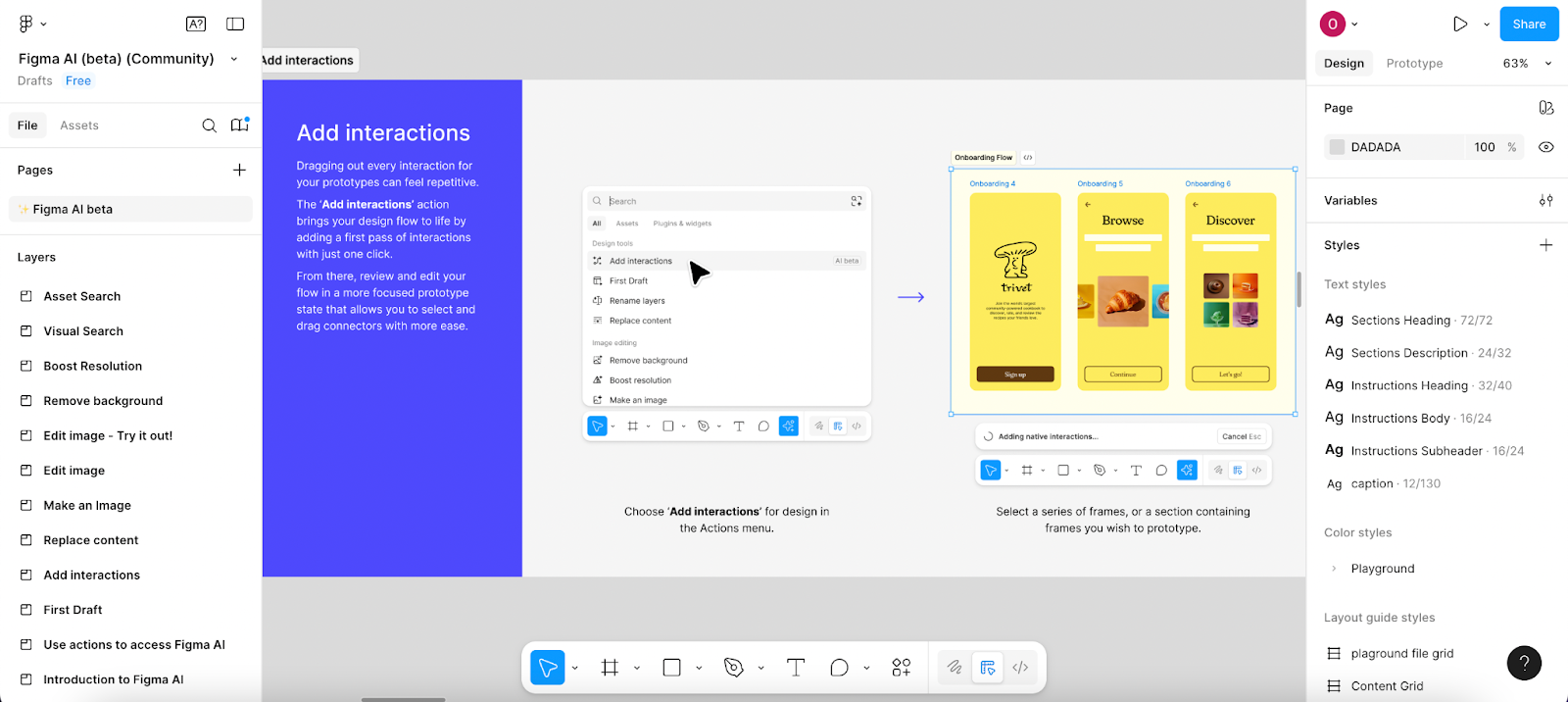The height and width of the screenshot is (702, 1568).
Task: Expand the Playground color styles folder
Action: [1334, 569]
